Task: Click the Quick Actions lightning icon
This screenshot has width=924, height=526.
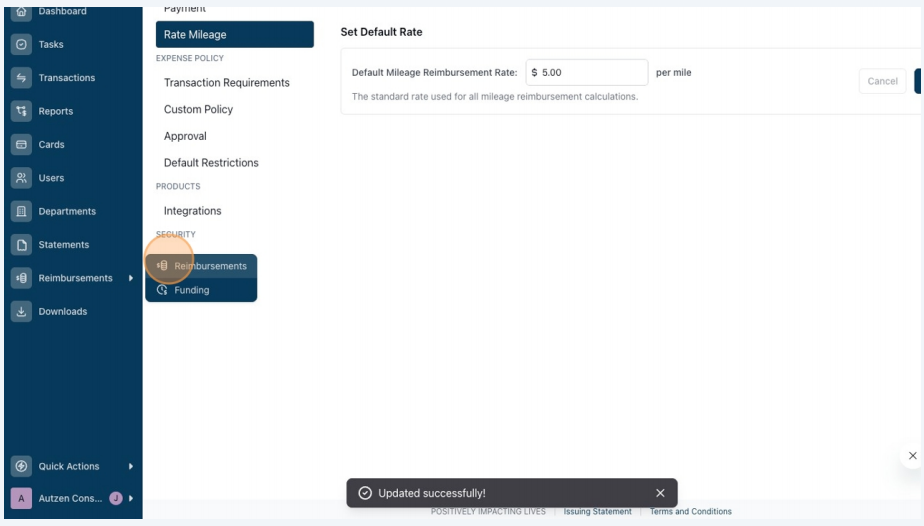Action: [x=21, y=466]
